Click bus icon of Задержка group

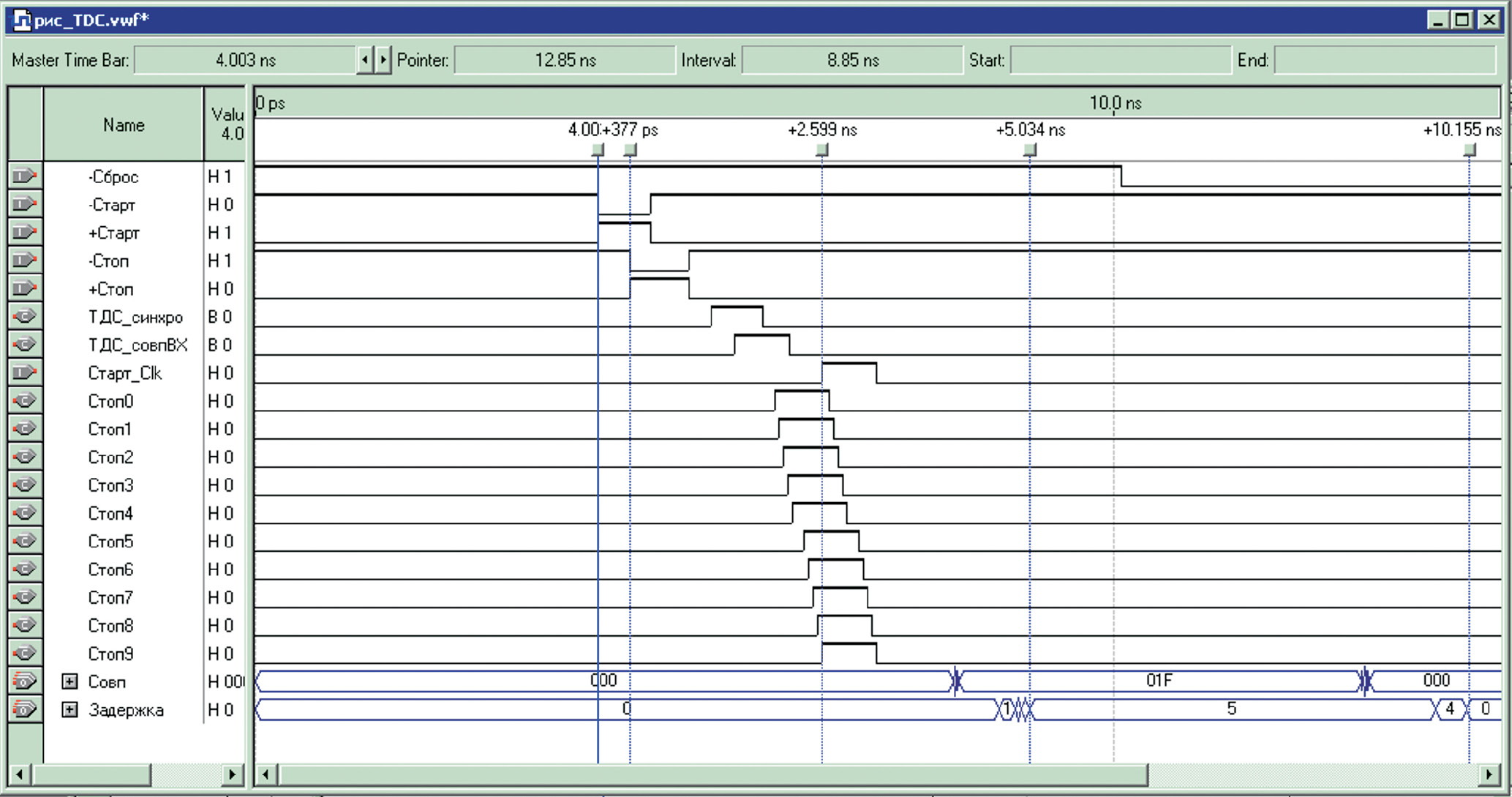[24, 710]
